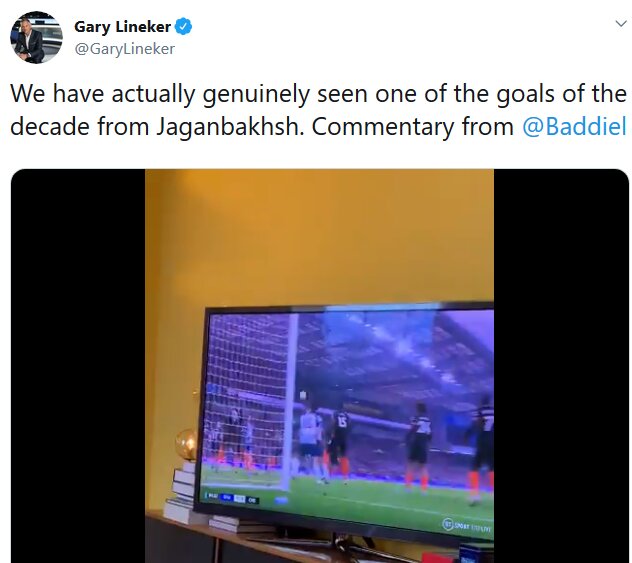Open the Gary Lineker display name link
632x563 pixels.
click(123, 27)
